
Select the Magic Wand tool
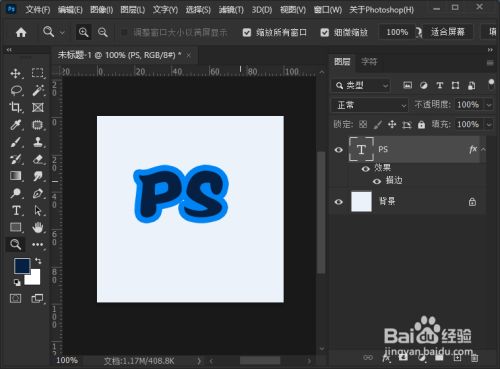click(38, 90)
